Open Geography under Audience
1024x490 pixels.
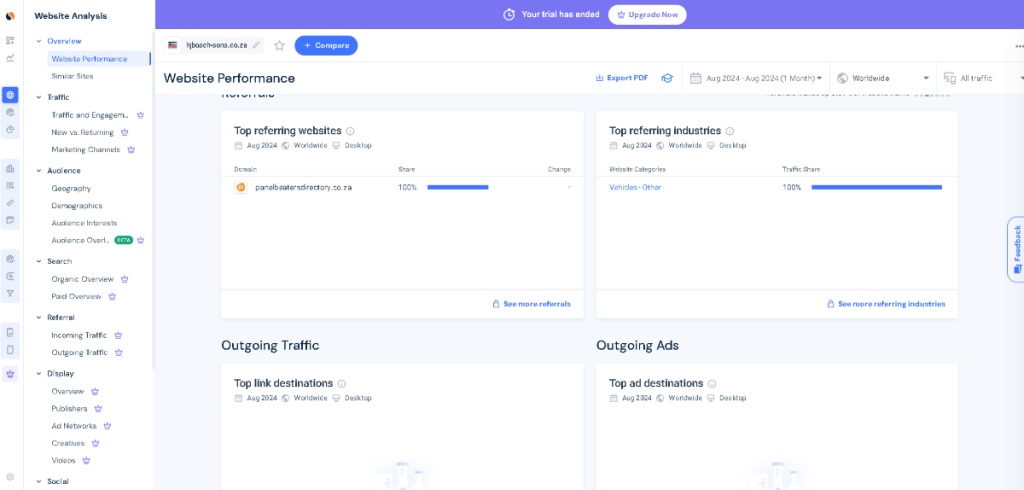tap(71, 188)
